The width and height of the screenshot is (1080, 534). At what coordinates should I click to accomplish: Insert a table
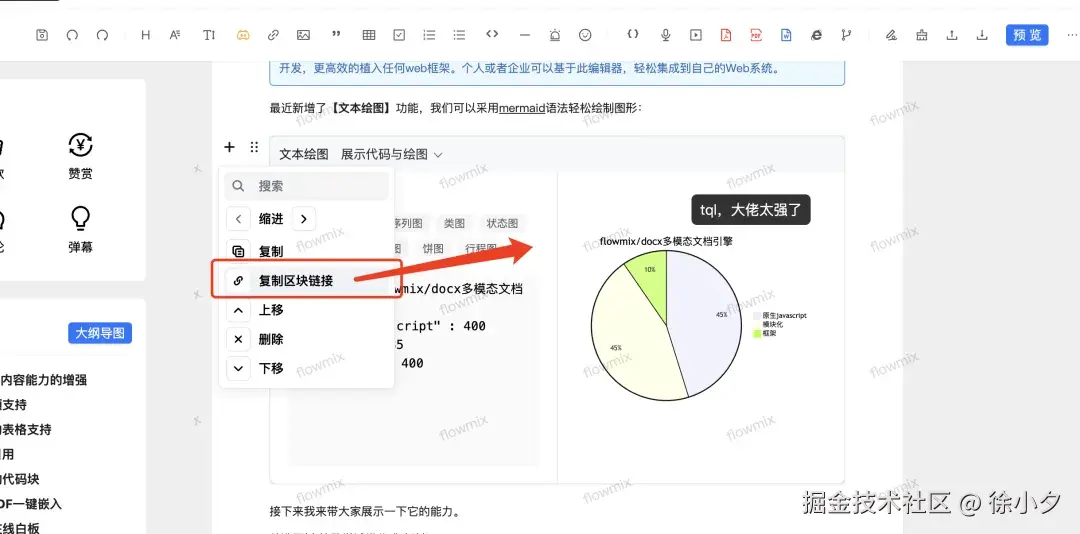pos(369,34)
